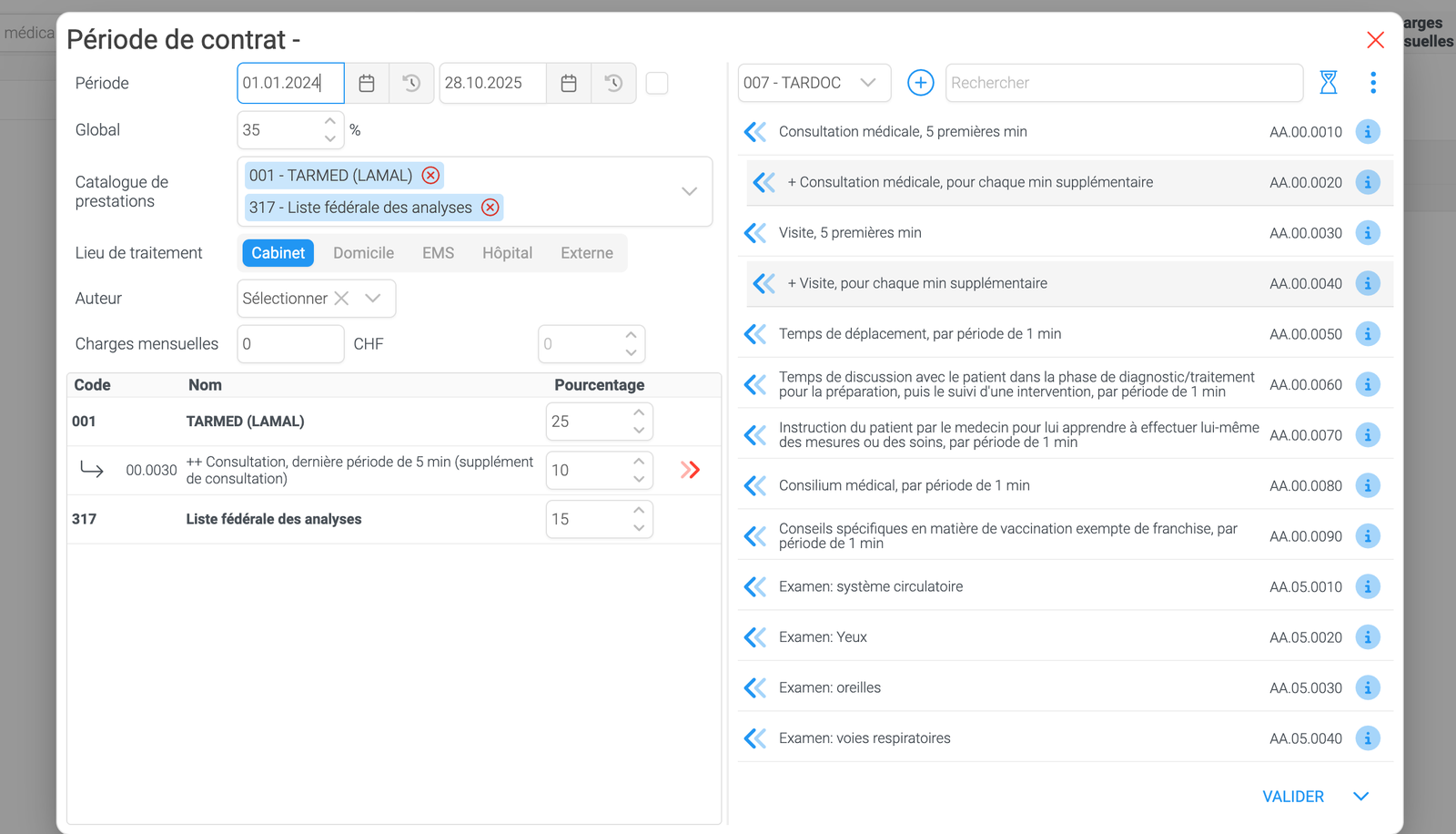
Task: Add Examen: Yeux using double arrows
Action: [x=755, y=637]
